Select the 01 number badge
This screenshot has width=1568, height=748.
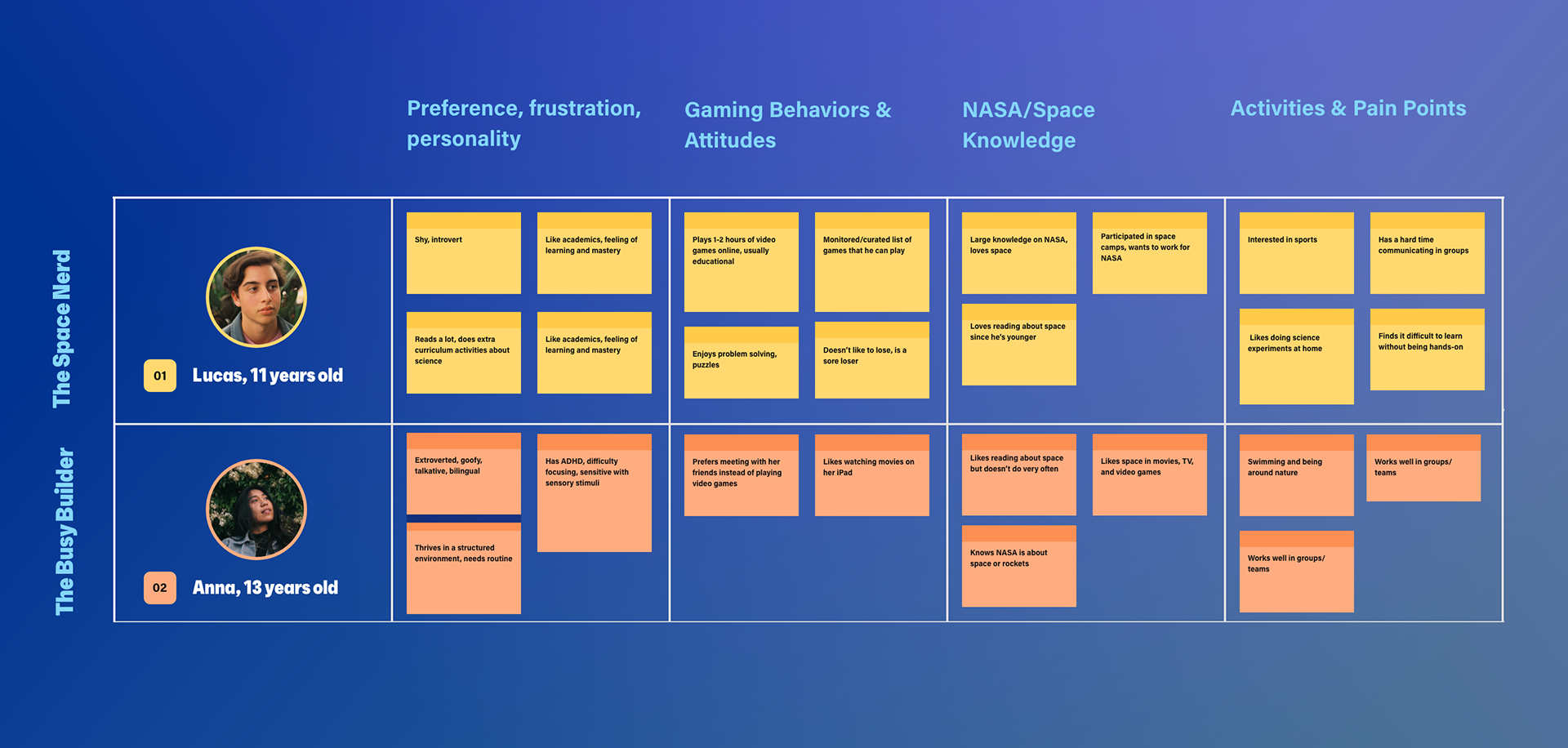point(160,376)
